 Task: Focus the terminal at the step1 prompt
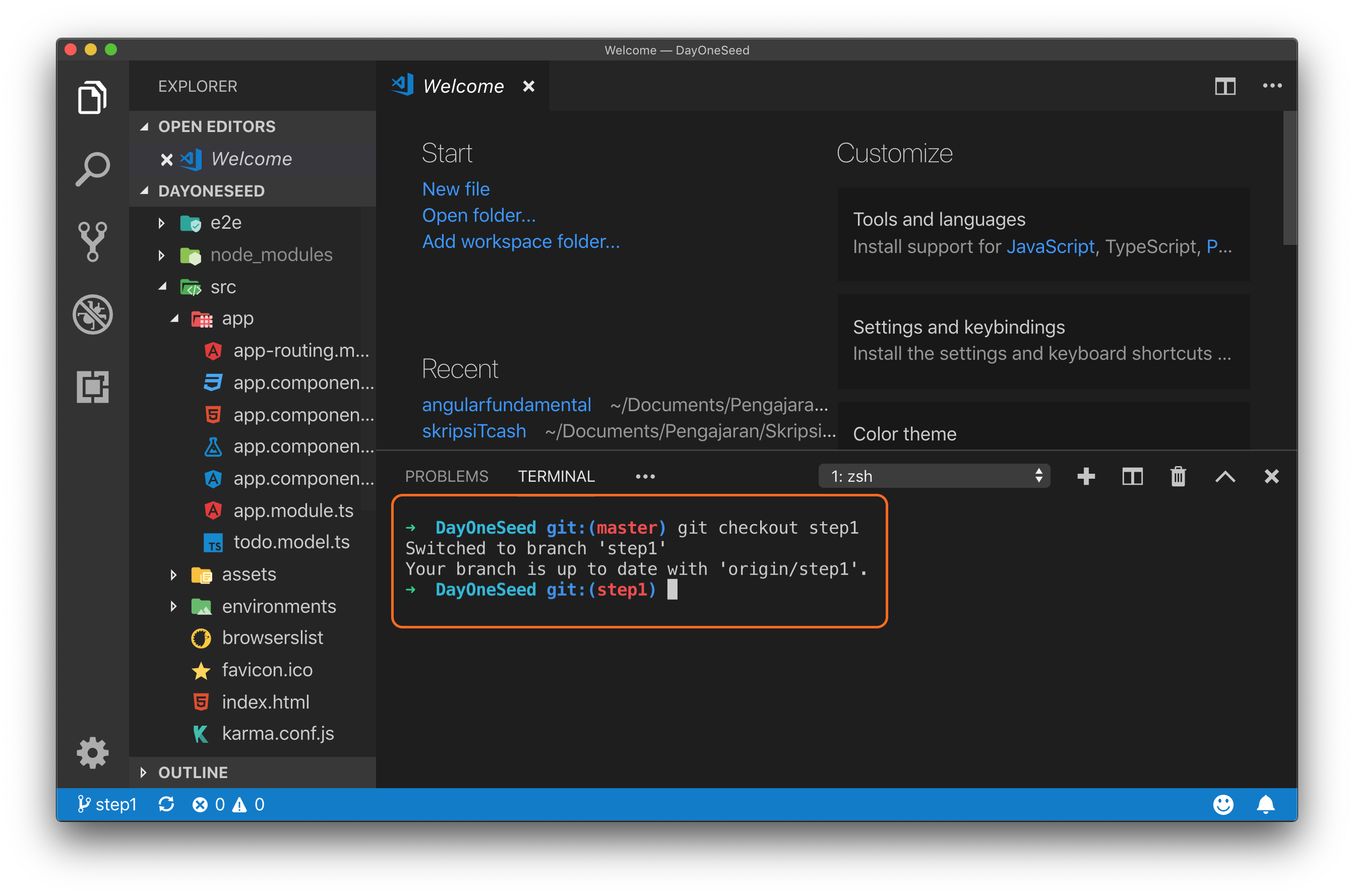click(x=672, y=590)
